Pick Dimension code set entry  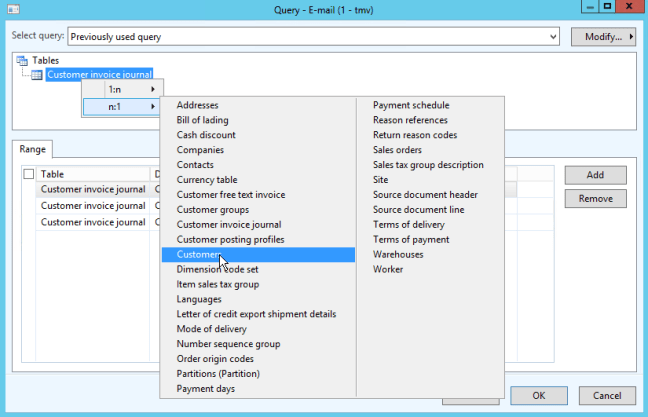pos(217,269)
